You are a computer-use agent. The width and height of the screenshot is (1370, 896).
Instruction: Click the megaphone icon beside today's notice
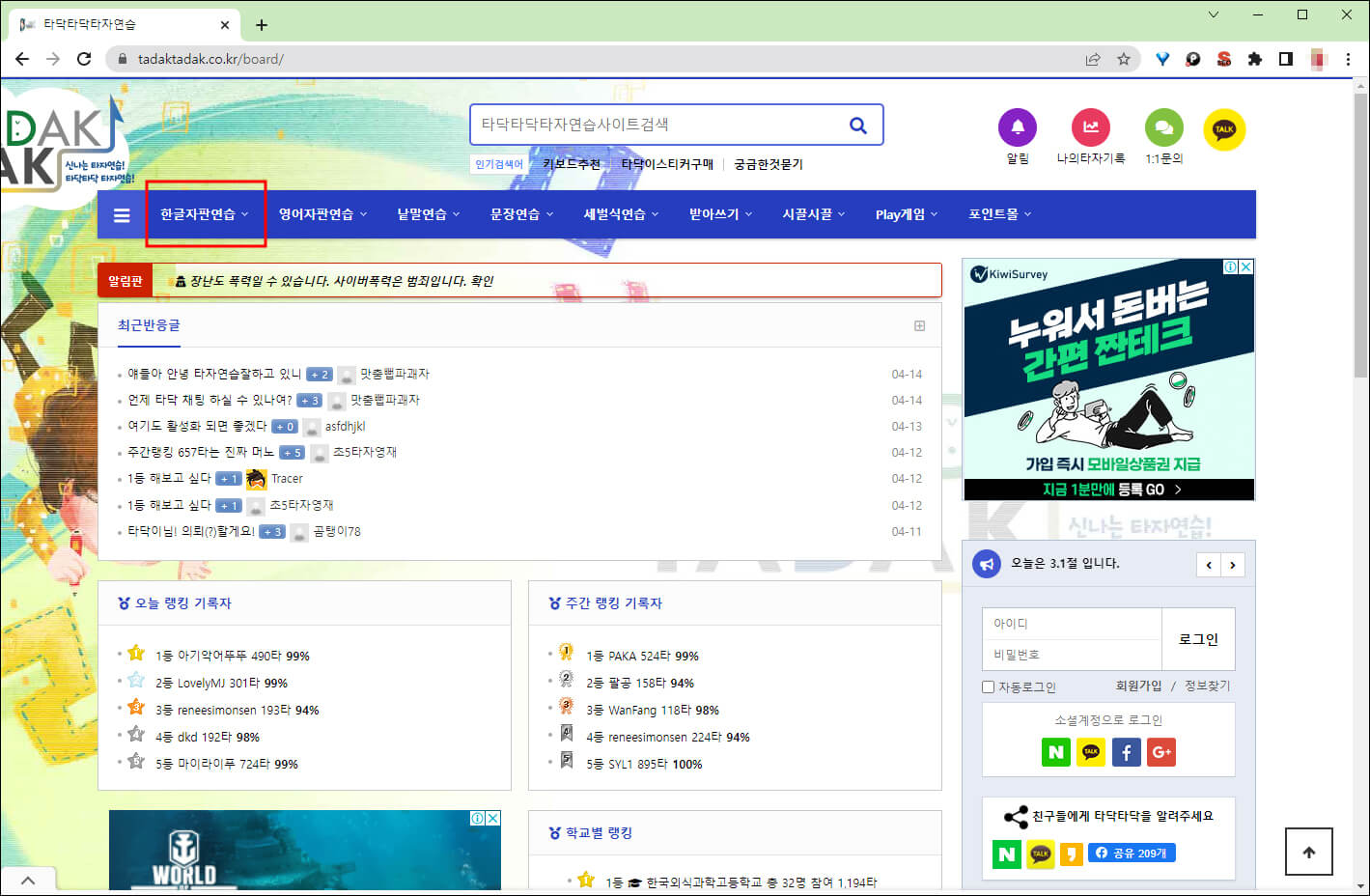tap(986, 564)
